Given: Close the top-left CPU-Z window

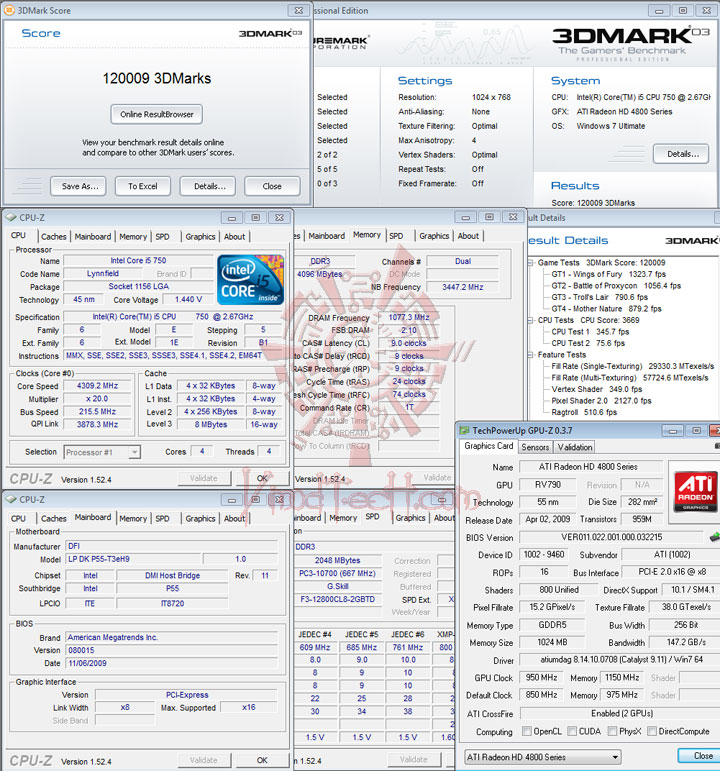Looking at the screenshot, I should 279,217.
